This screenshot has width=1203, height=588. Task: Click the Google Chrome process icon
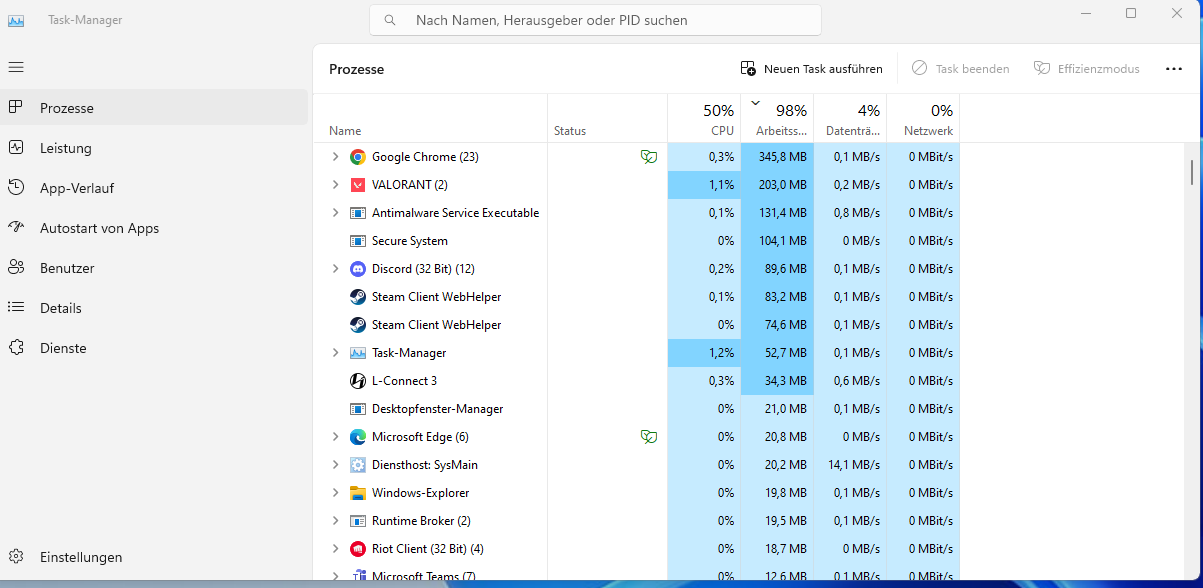pyautogui.click(x=358, y=157)
